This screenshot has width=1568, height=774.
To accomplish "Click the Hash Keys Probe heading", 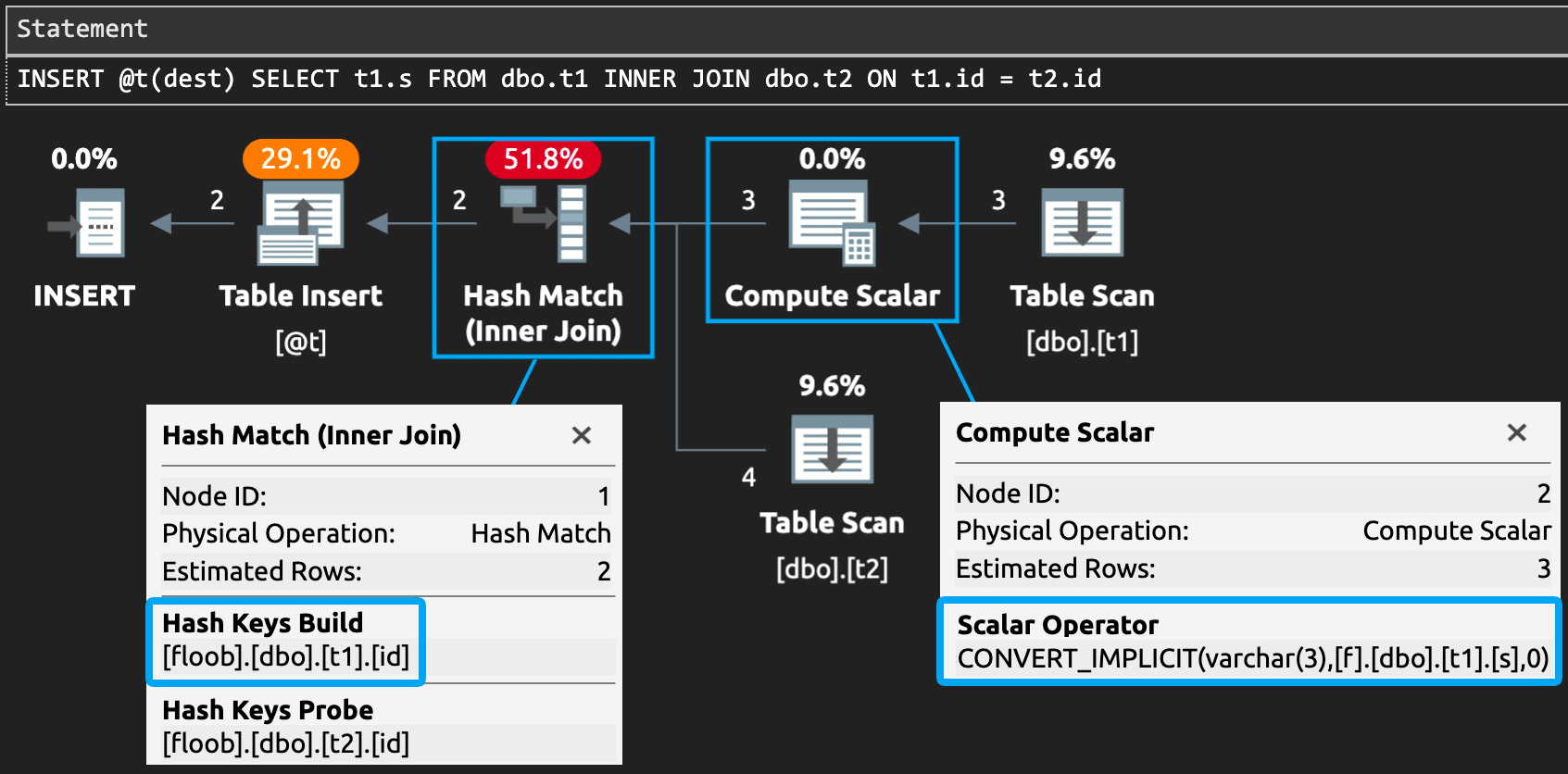I will pyautogui.click(x=268, y=710).
